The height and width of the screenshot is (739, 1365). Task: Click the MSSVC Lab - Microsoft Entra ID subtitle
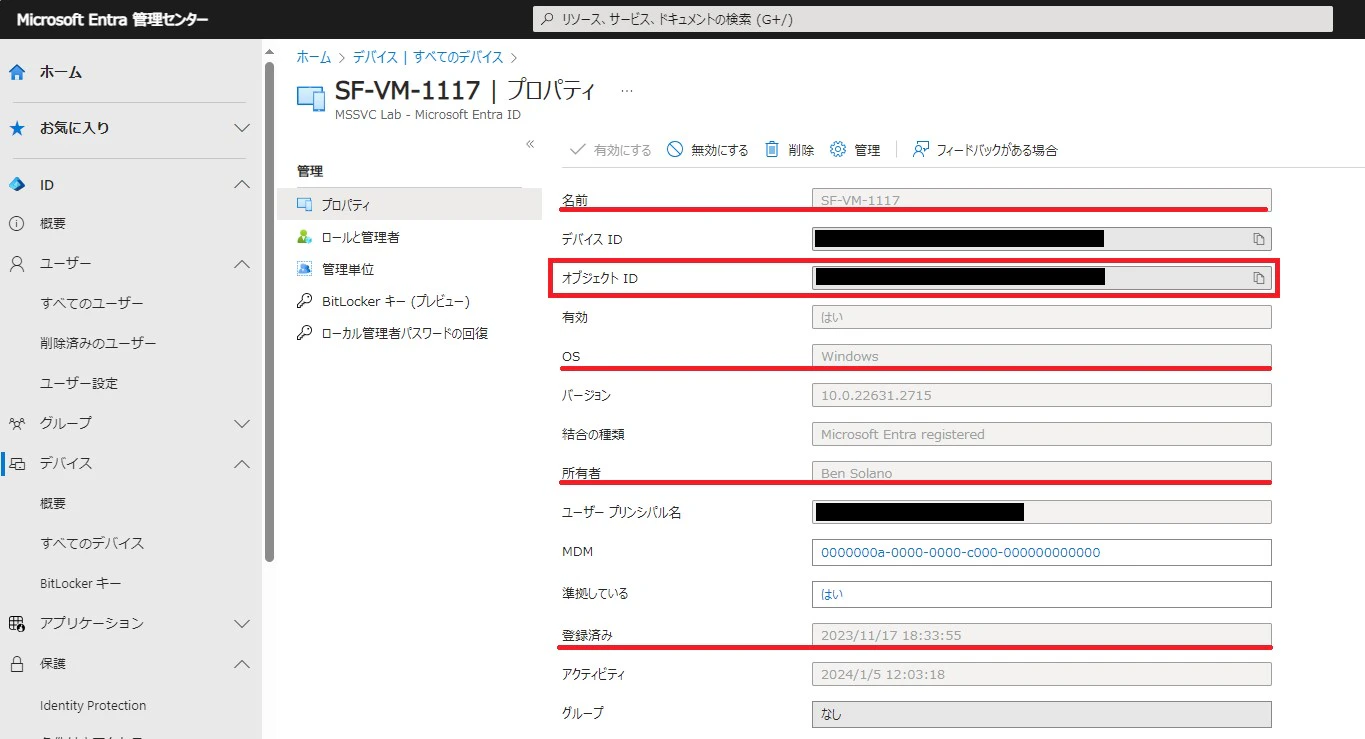428,115
